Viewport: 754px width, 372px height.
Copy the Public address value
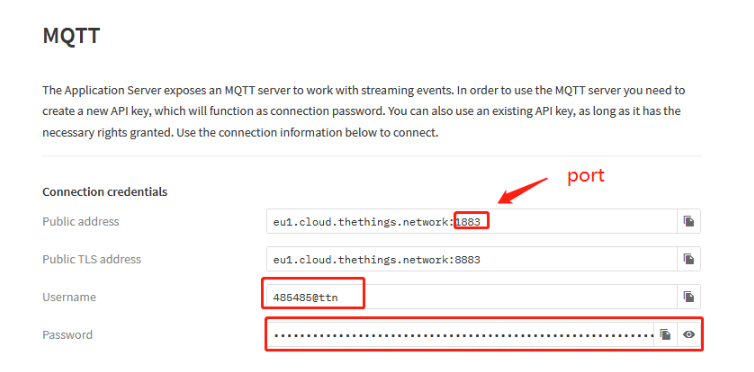tap(689, 221)
